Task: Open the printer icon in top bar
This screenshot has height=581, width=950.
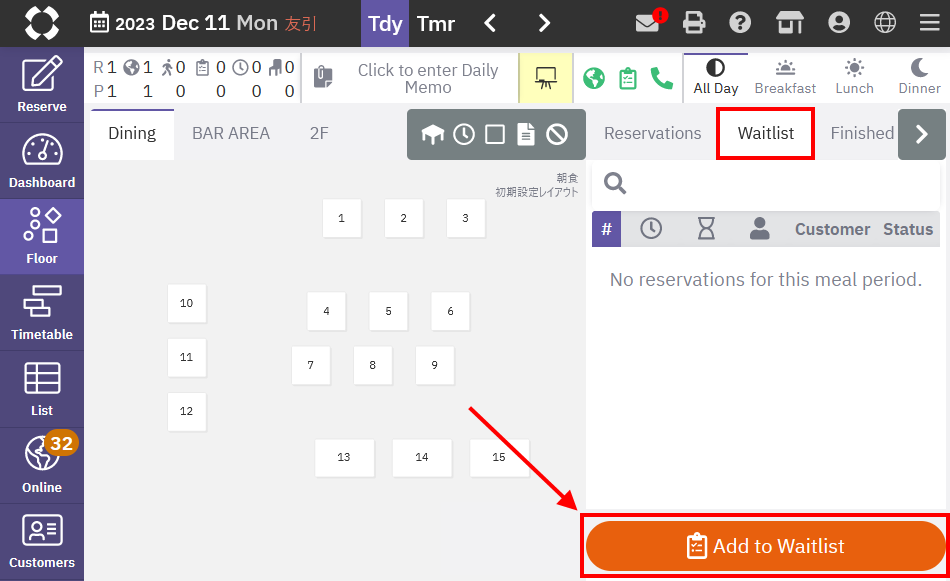Action: click(694, 23)
